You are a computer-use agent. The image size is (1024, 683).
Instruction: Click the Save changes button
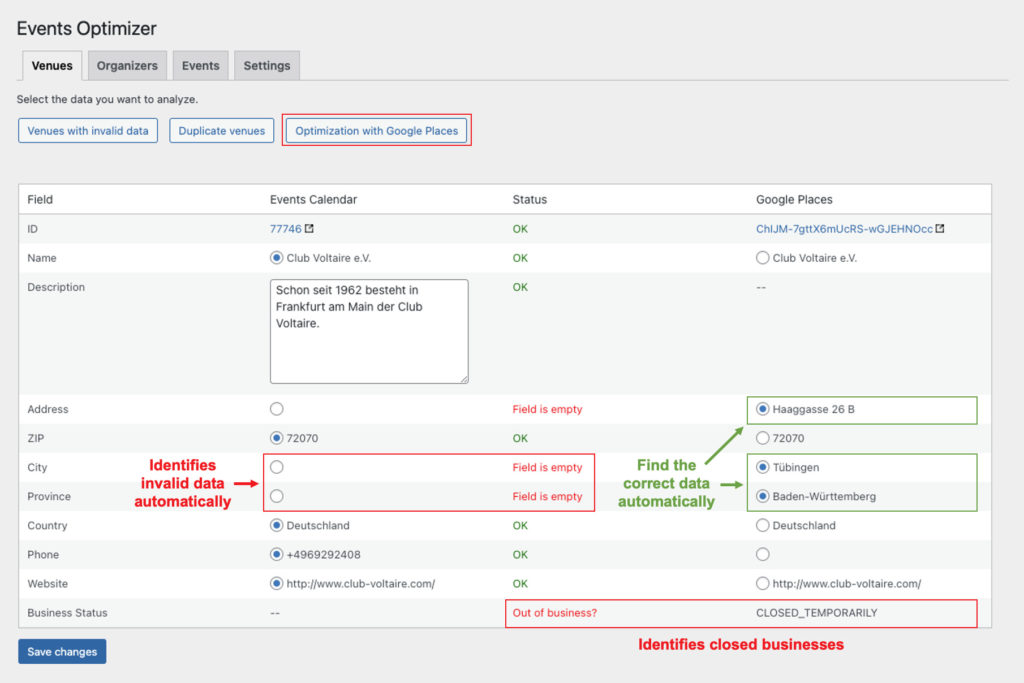[61, 650]
